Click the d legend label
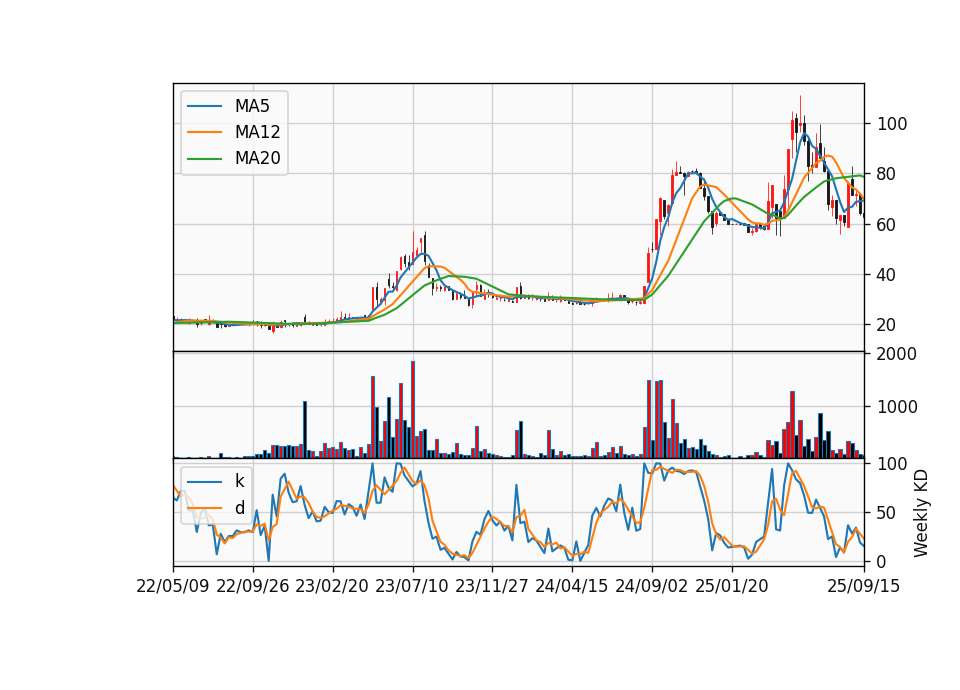 pyautogui.click(x=239, y=508)
